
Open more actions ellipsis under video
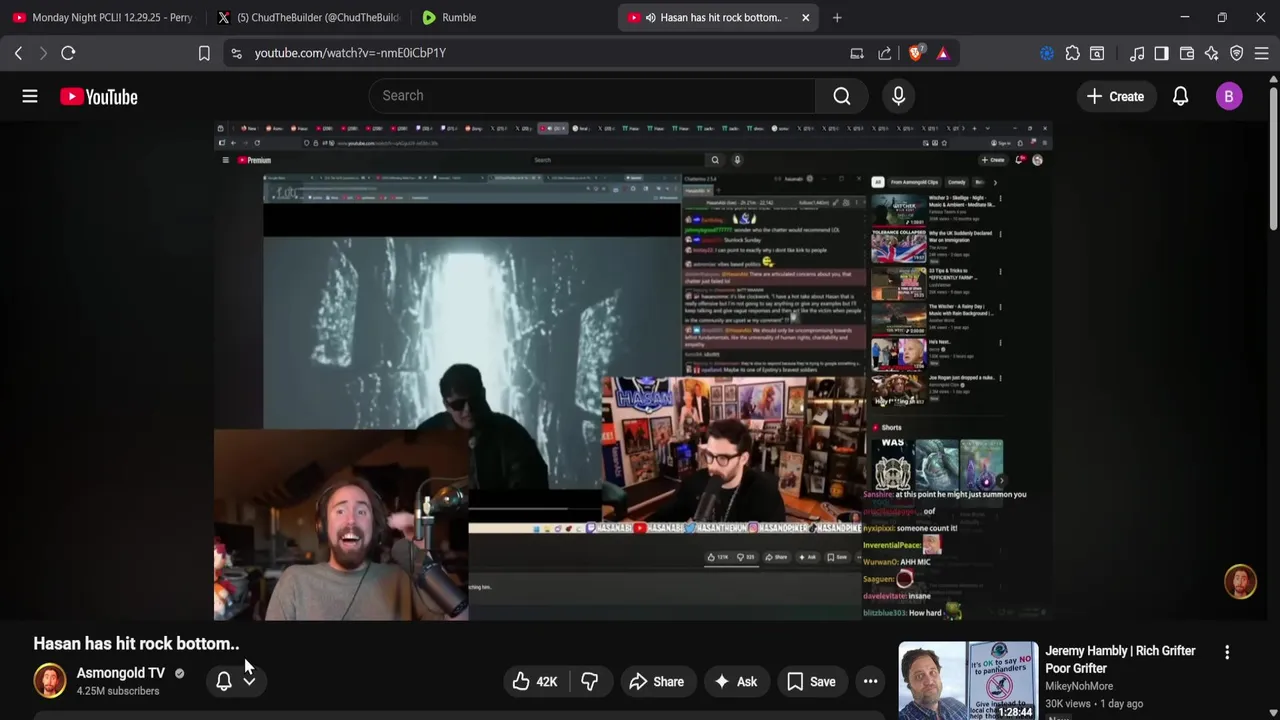pyautogui.click(x=870, y=682)
